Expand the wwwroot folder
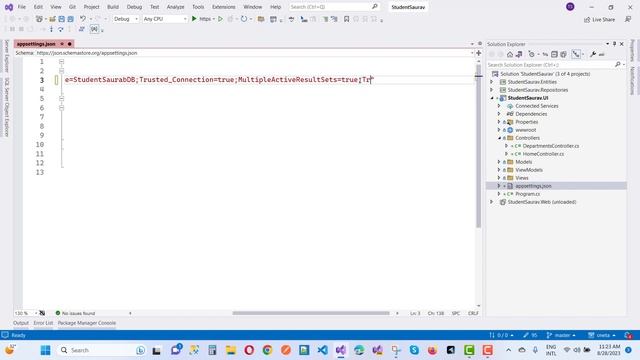 pyautogui.click(x=499, y=130)
